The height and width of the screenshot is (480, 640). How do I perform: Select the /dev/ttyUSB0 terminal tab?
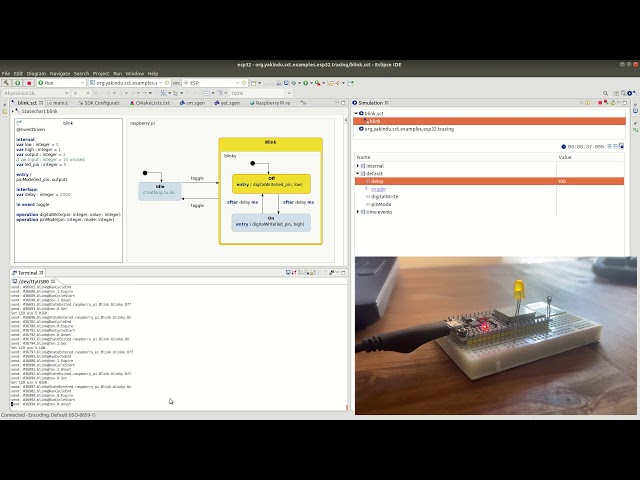tap(33, 281)
